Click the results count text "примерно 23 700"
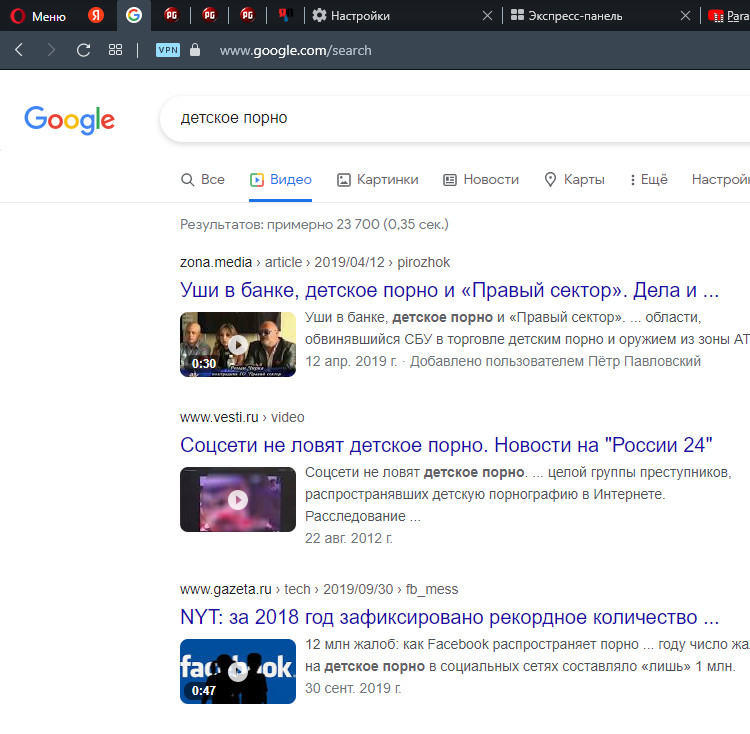The width and height of the screenshot is (750, 734). [323, 224]
